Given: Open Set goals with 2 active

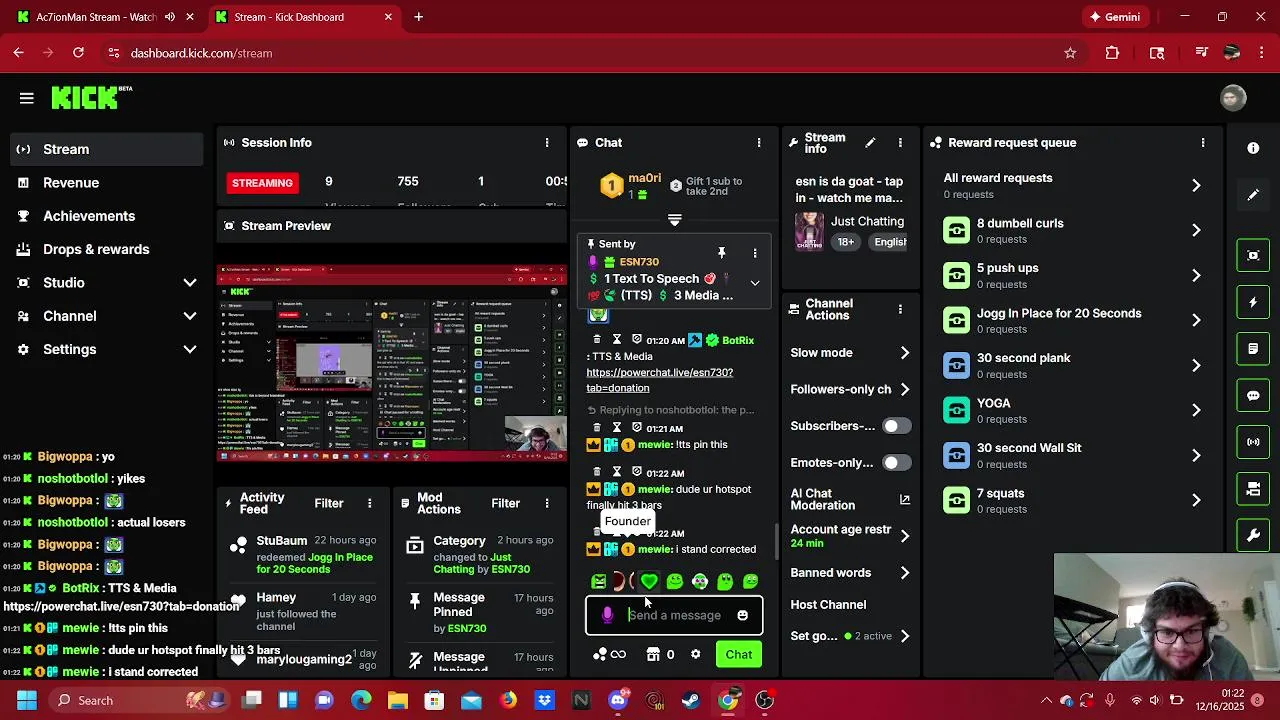Looking at the screenshot, I should coord(850,636).
